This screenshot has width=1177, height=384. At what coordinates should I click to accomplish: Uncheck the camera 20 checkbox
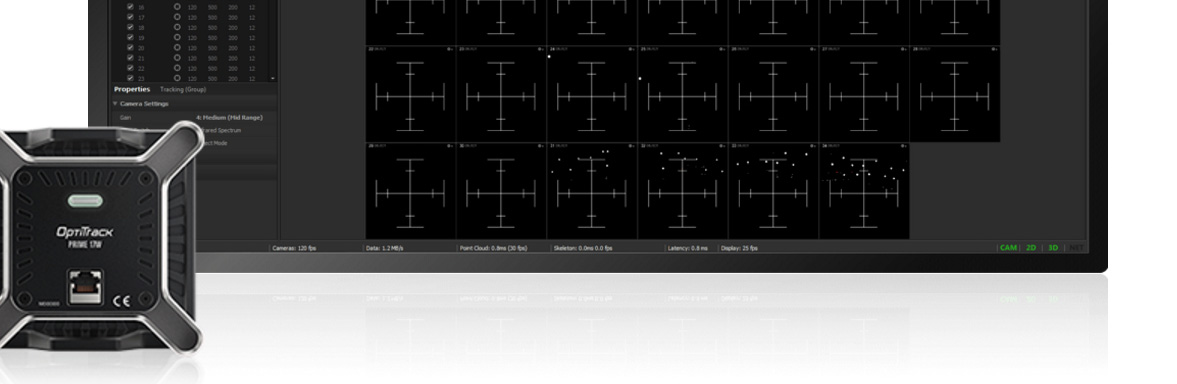click(x=130, y=47)
